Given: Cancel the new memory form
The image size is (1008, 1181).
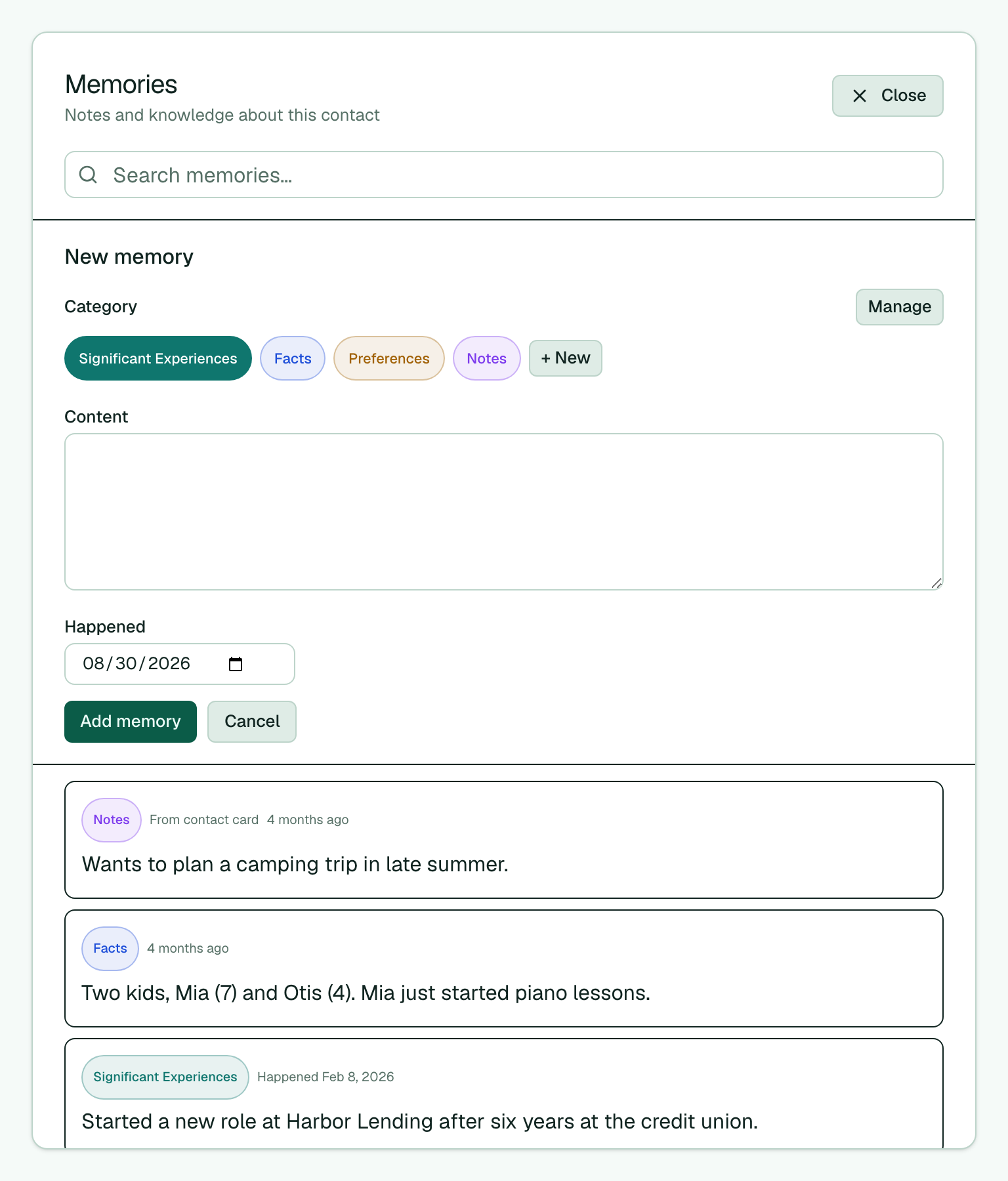Looking at the screenshot, I should tap(252, 722).
